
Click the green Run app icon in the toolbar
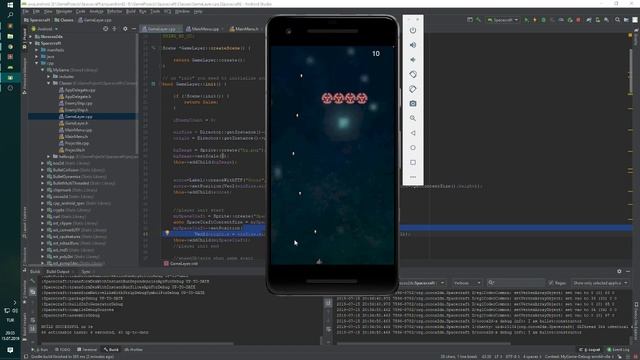(x=527, y=20)
